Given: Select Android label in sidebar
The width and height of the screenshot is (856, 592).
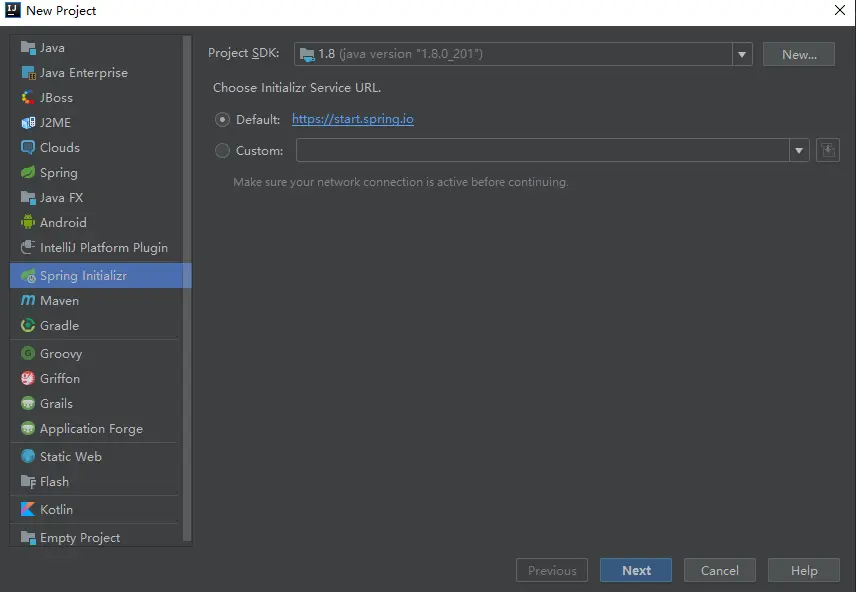Looking at the screenshot, I should pos(63,222).
